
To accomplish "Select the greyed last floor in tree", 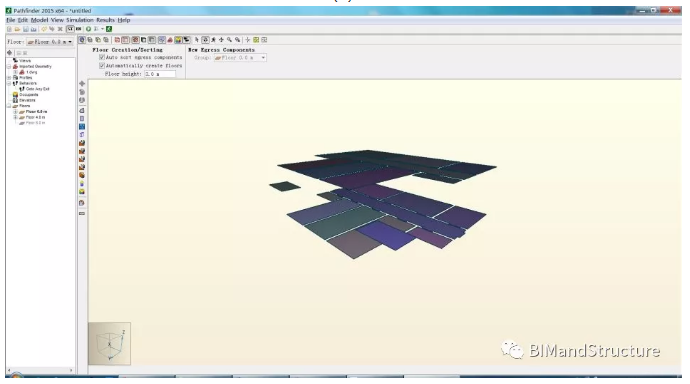I will (35, 123).
